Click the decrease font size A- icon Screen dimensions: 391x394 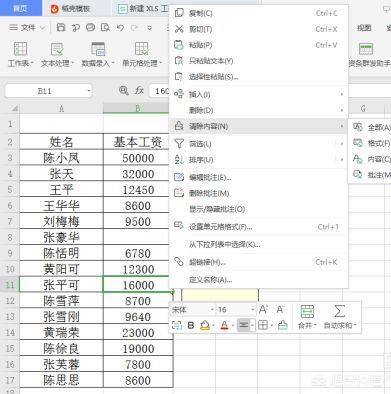pos(280,310)
